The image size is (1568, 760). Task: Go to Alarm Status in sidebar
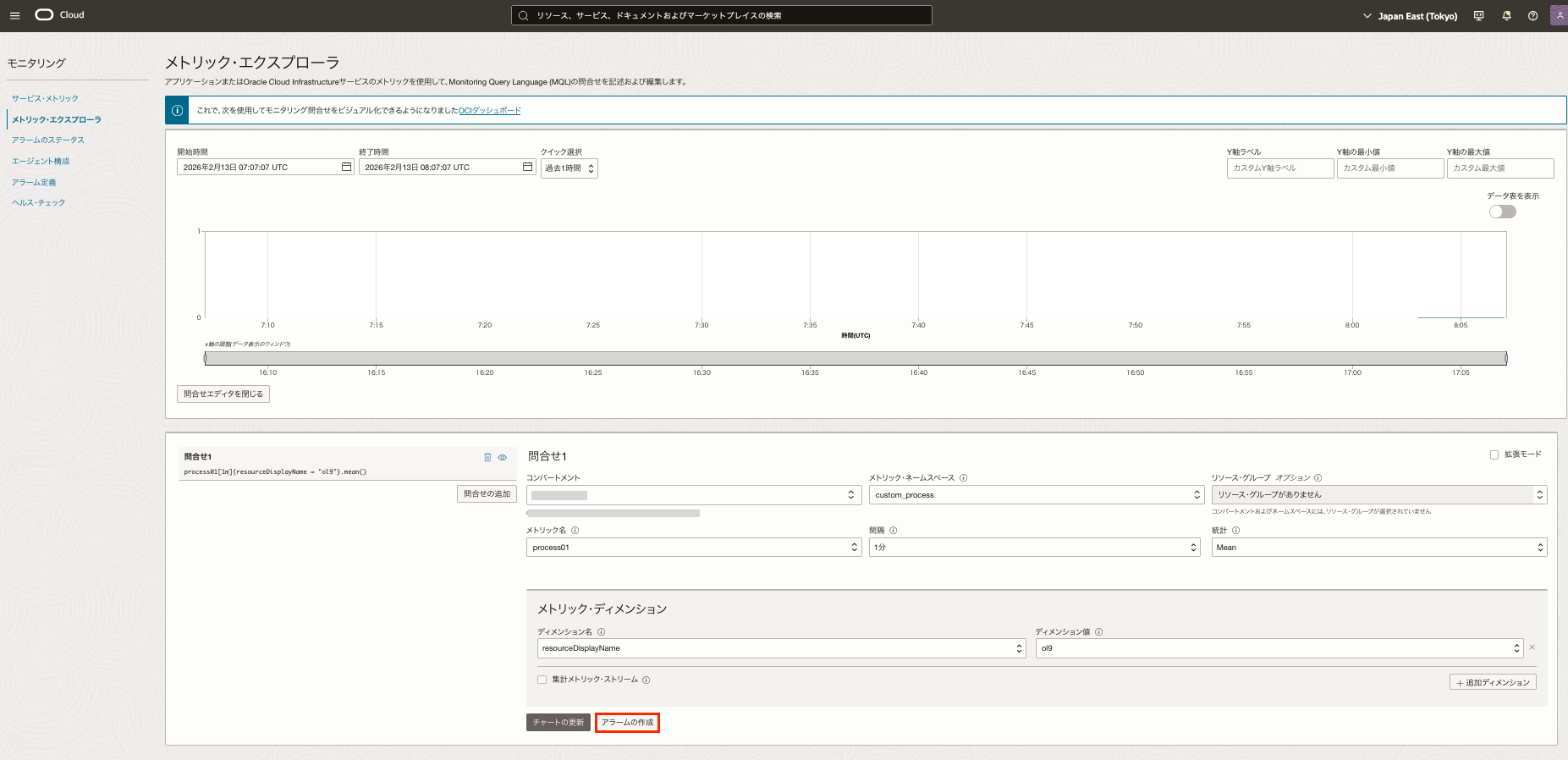coord(48,140)
